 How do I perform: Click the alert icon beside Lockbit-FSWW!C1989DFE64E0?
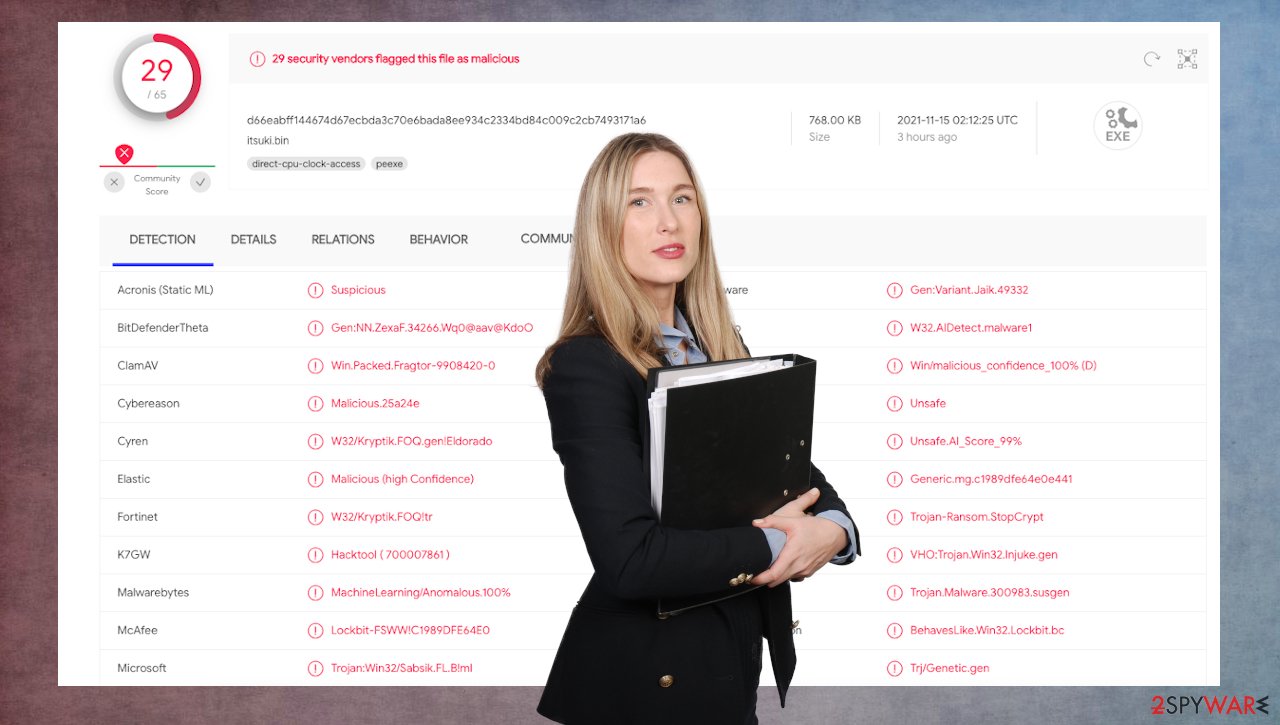315,631
